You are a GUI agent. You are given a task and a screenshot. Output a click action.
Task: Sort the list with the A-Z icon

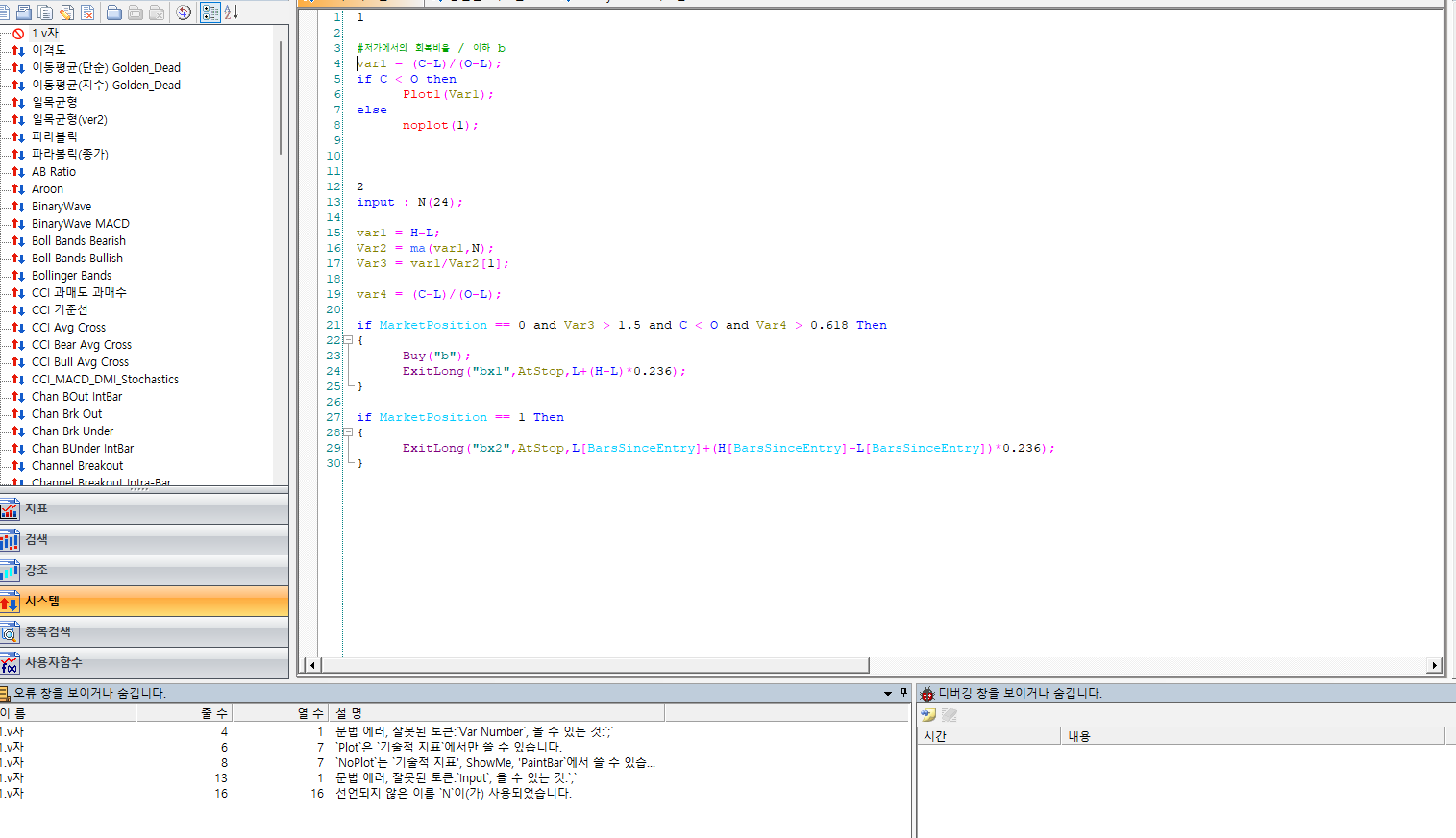coord(231,12)
